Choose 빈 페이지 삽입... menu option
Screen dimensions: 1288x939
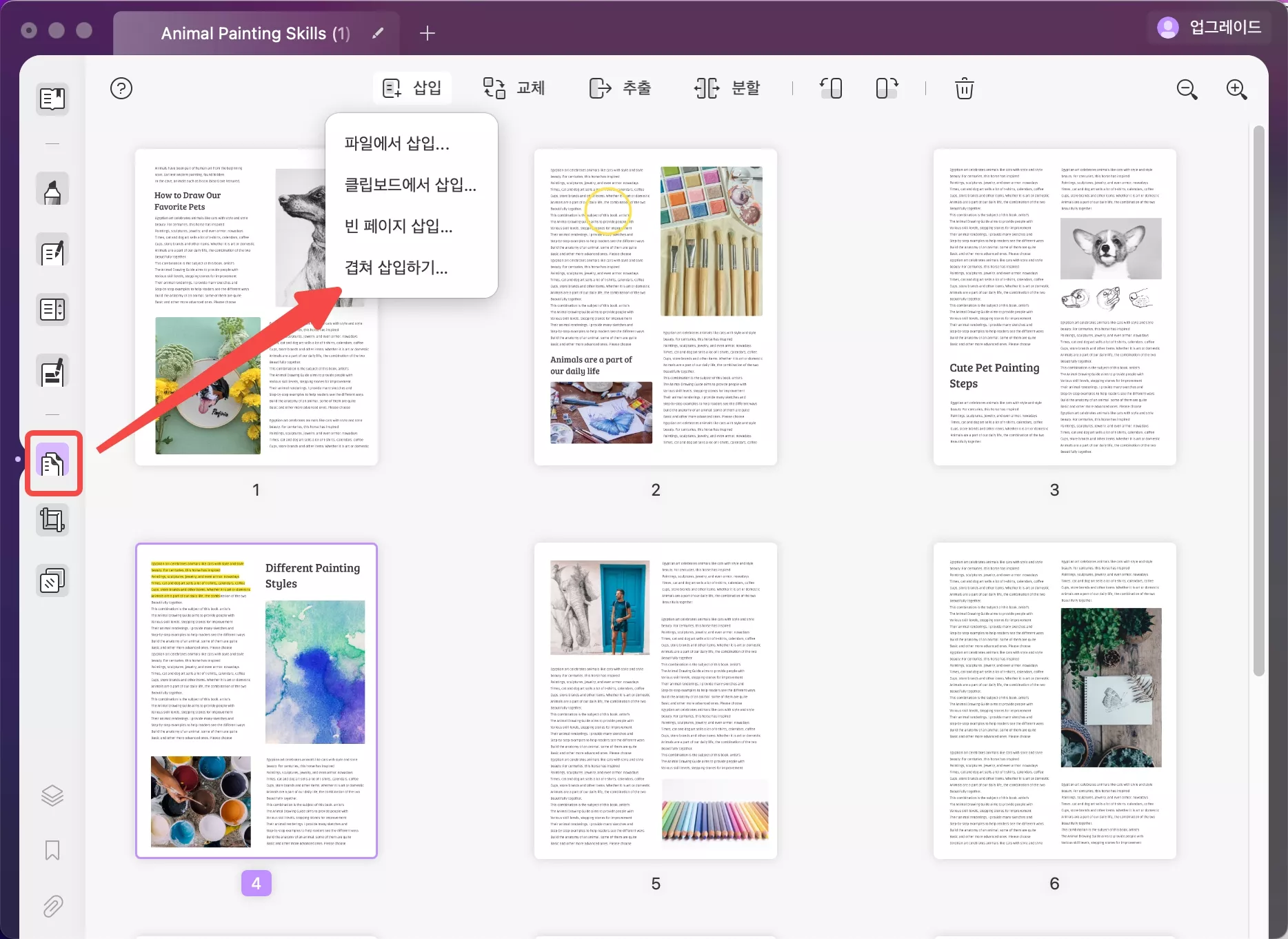(x=399, y=226)
